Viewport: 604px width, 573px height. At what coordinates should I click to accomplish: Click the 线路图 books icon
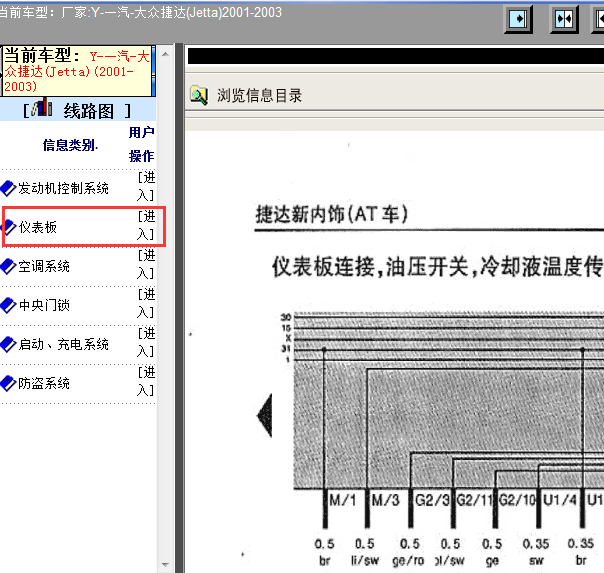(x=42, y=107)
